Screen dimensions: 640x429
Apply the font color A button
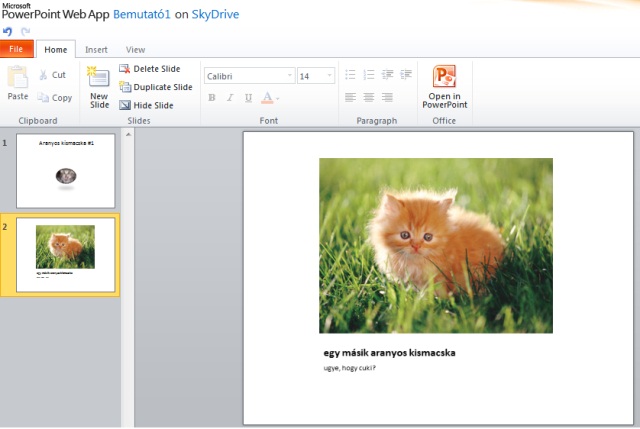point(267,98)
